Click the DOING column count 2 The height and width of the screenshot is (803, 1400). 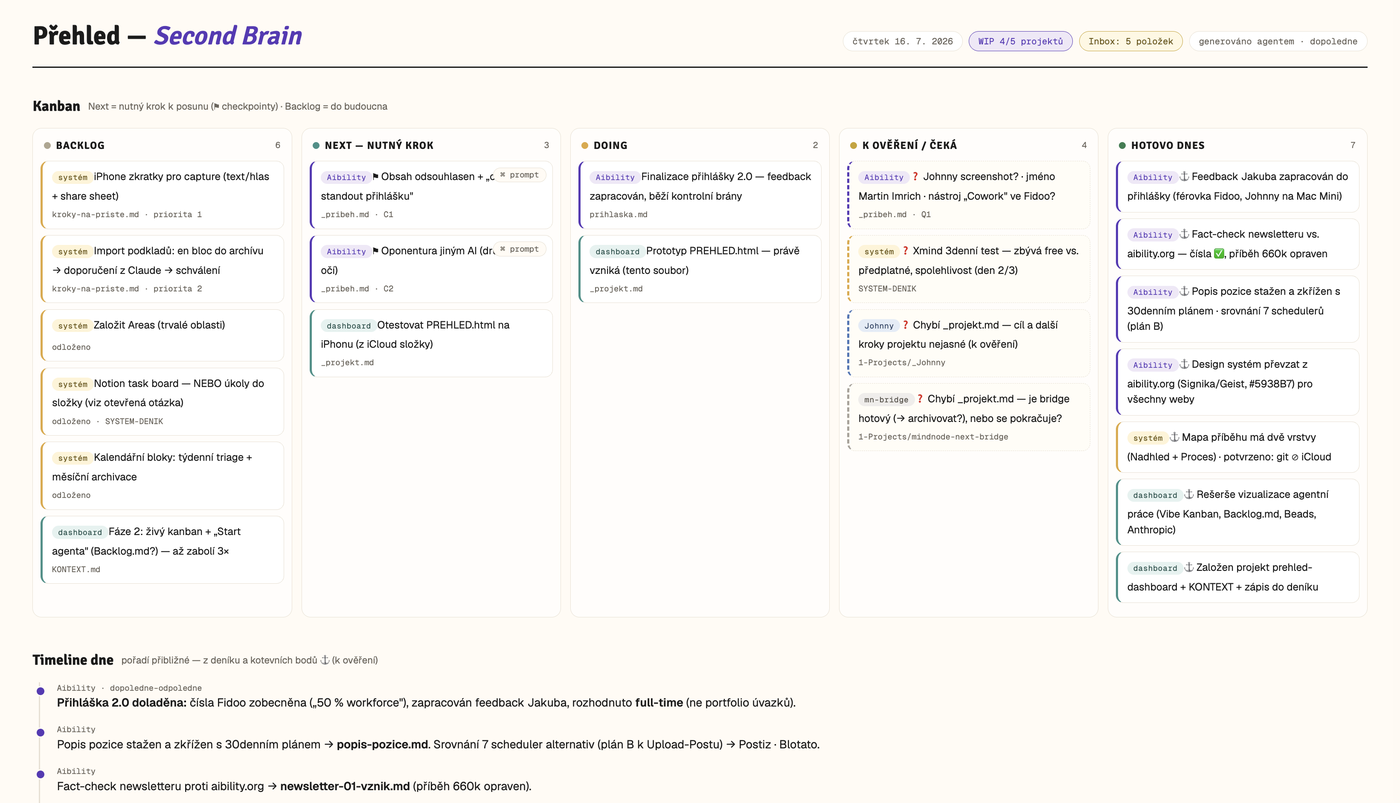[x=815, y=146]
